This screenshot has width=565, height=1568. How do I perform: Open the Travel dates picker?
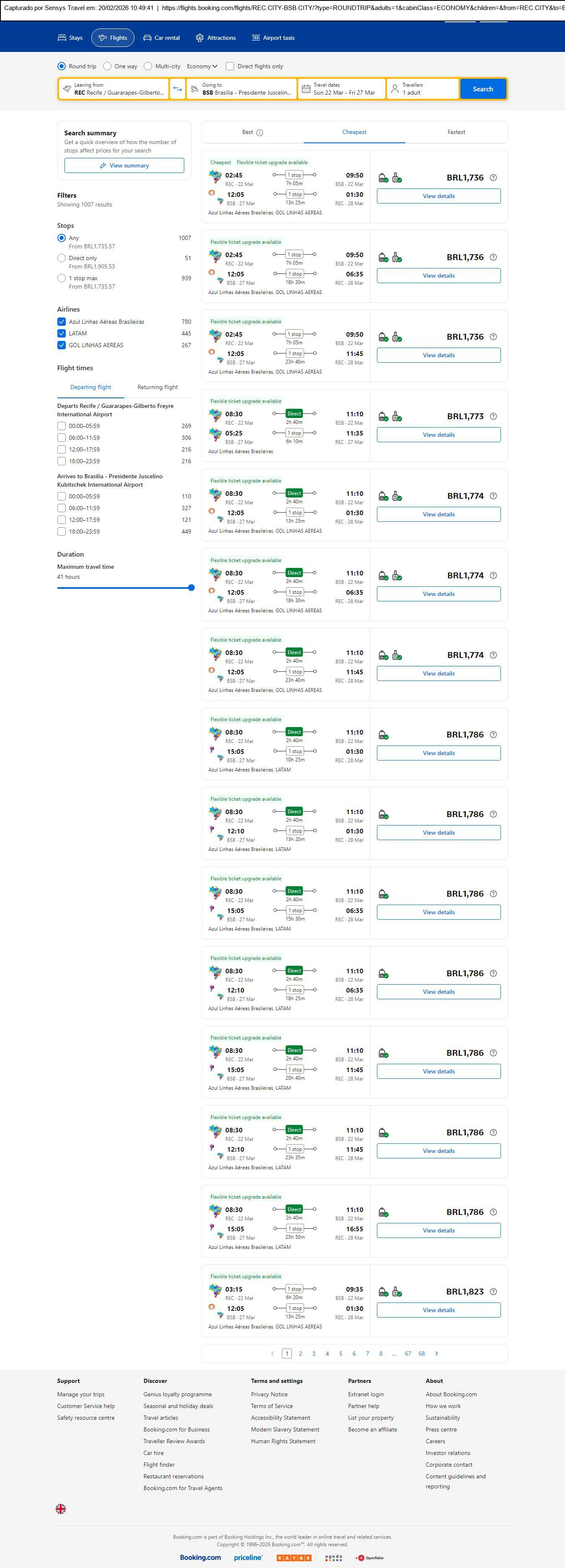pyautogui.click(x=342, y=89)
